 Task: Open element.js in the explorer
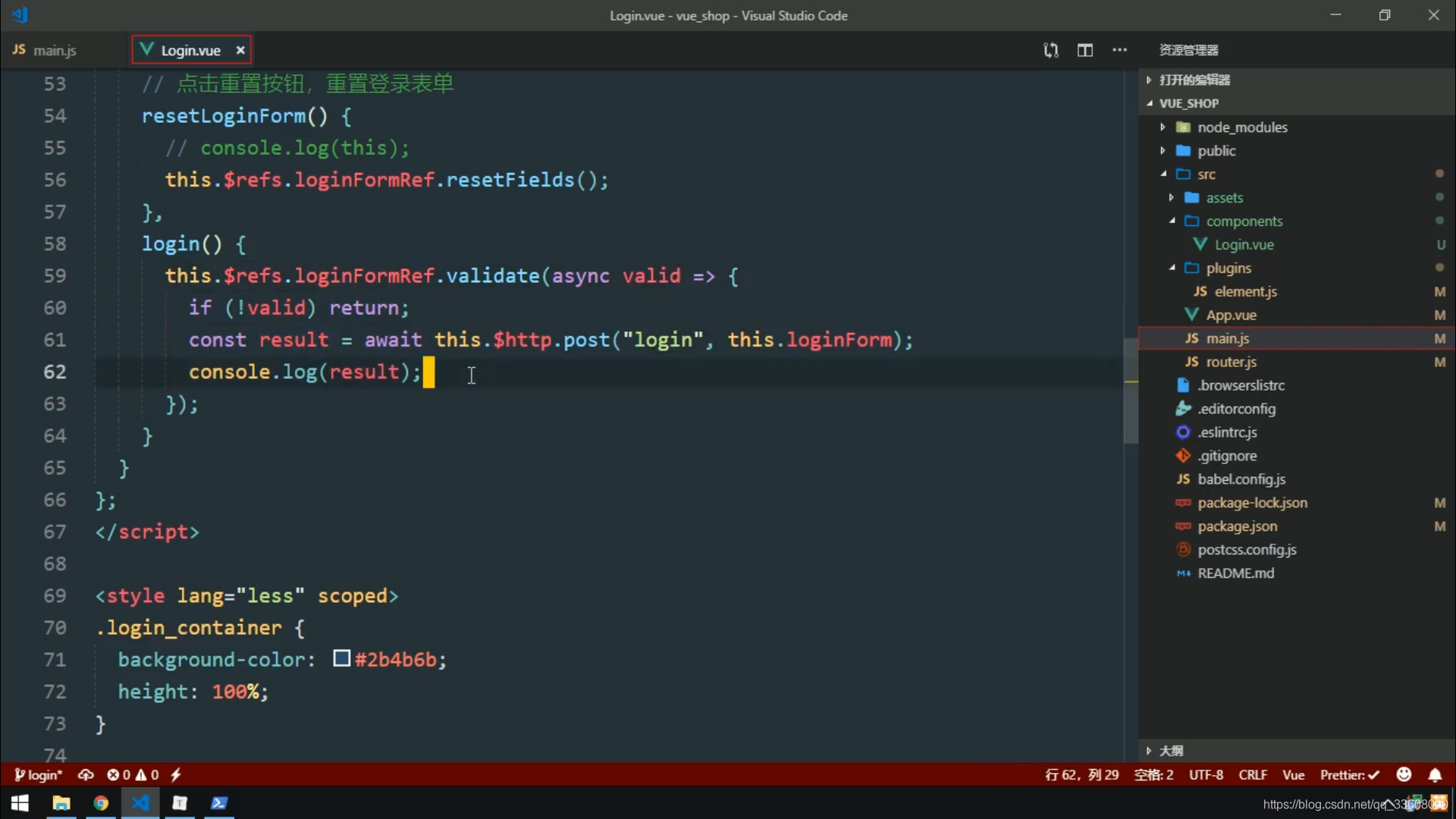pyautogui.click(x=1297, y=292)
